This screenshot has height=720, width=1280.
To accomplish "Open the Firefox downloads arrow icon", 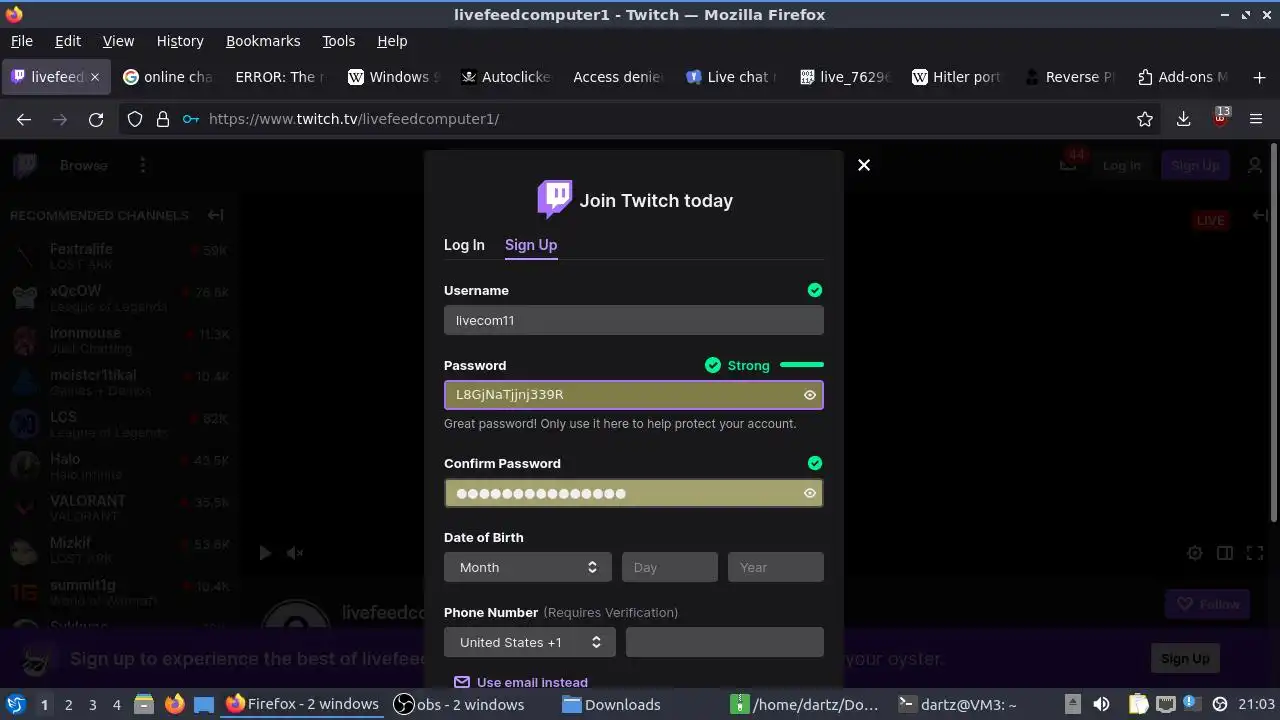I will pos(1183,119).
